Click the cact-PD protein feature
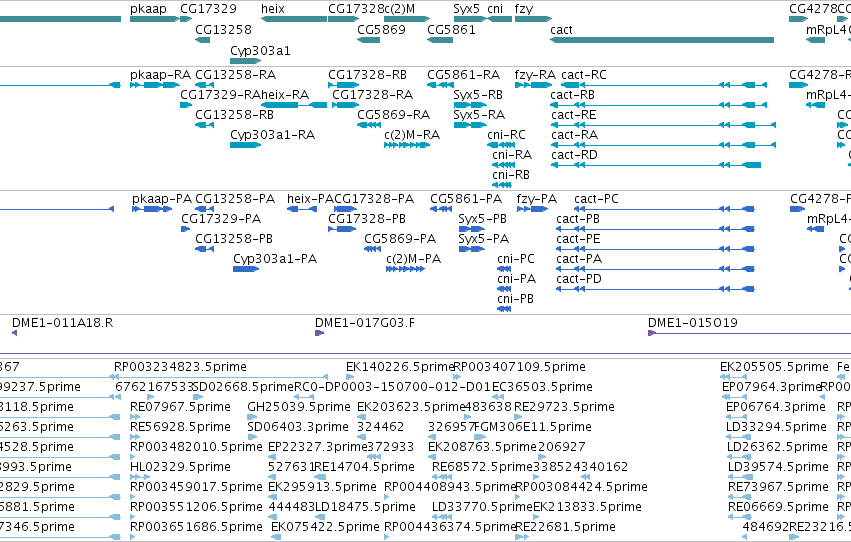This screenshot has height=542, width=851. pos(656,290)
